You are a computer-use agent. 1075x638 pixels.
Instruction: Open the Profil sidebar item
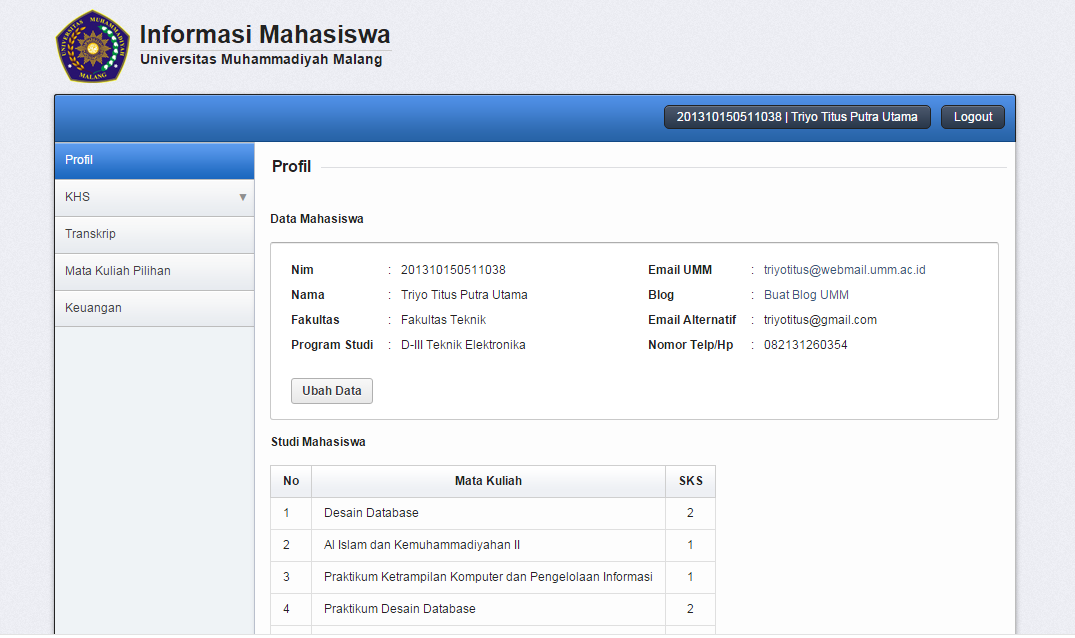(154, 160)
